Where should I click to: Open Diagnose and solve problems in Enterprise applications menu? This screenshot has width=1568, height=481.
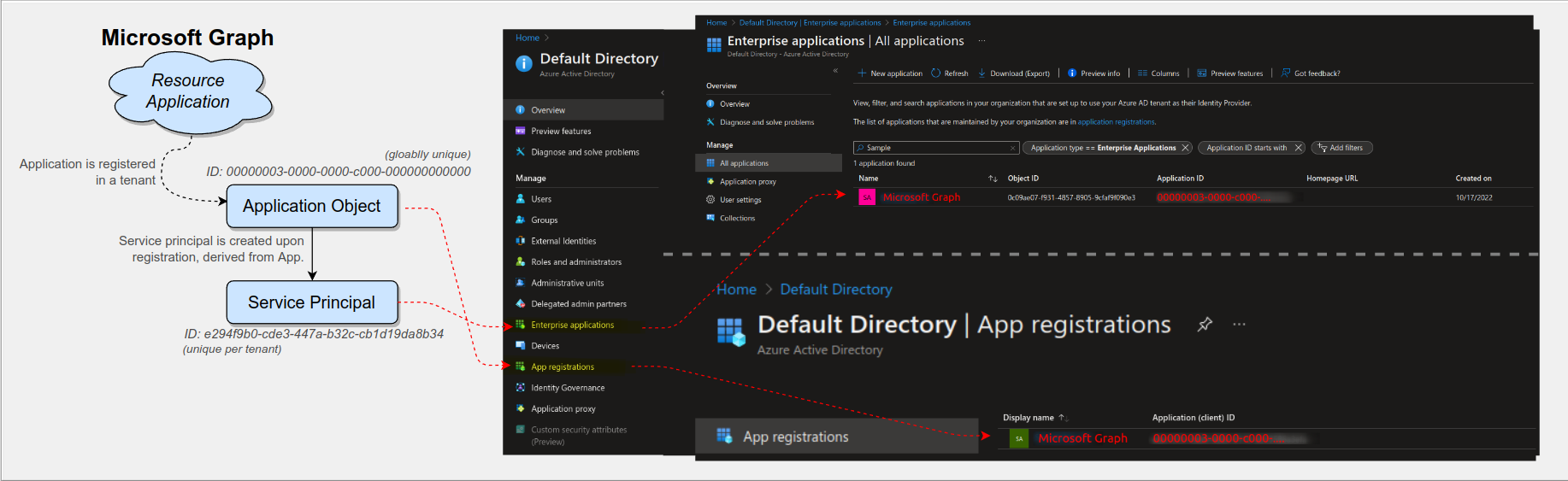(x=767, y=122)
